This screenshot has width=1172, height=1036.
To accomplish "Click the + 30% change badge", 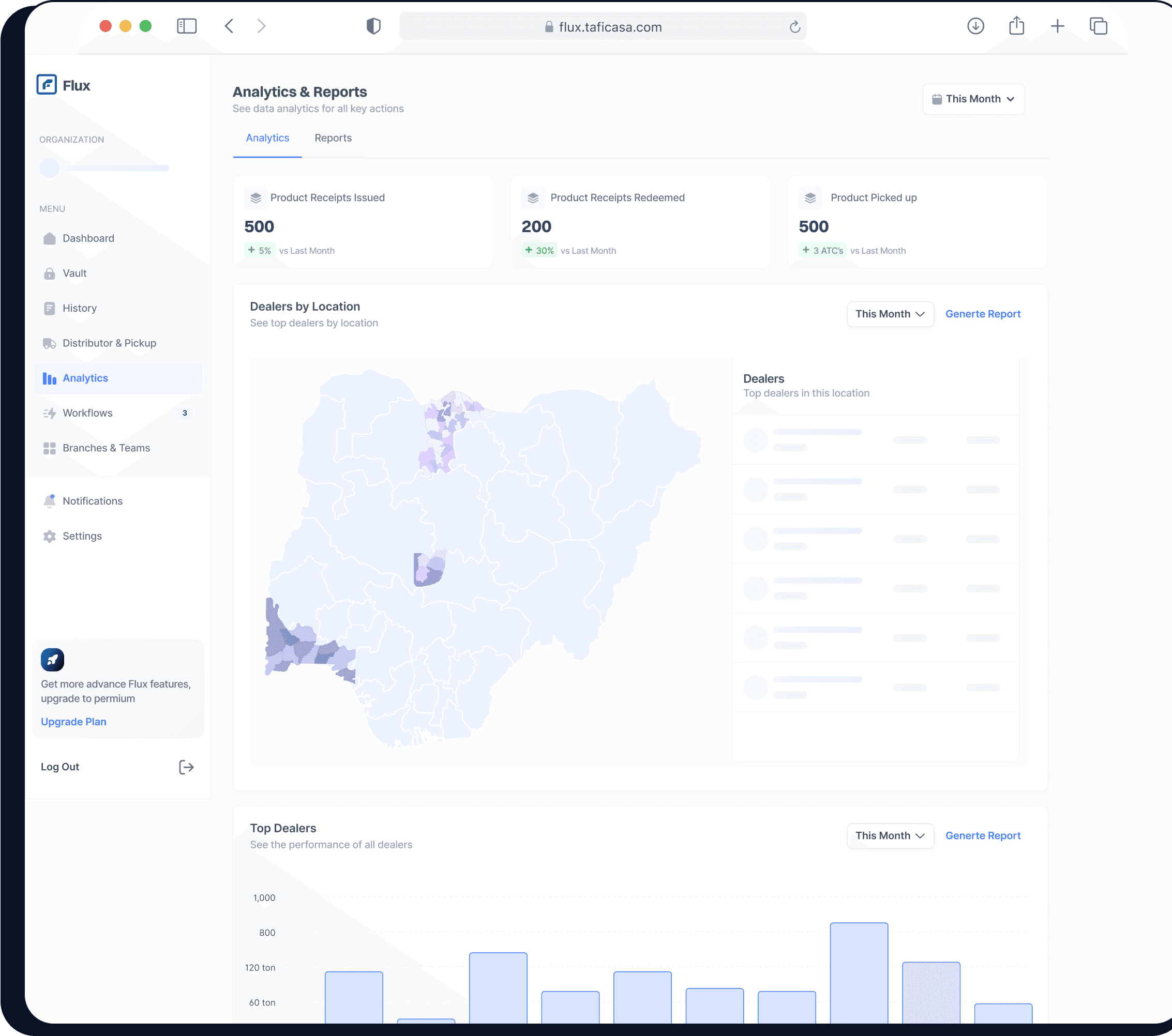I will 539,250.
